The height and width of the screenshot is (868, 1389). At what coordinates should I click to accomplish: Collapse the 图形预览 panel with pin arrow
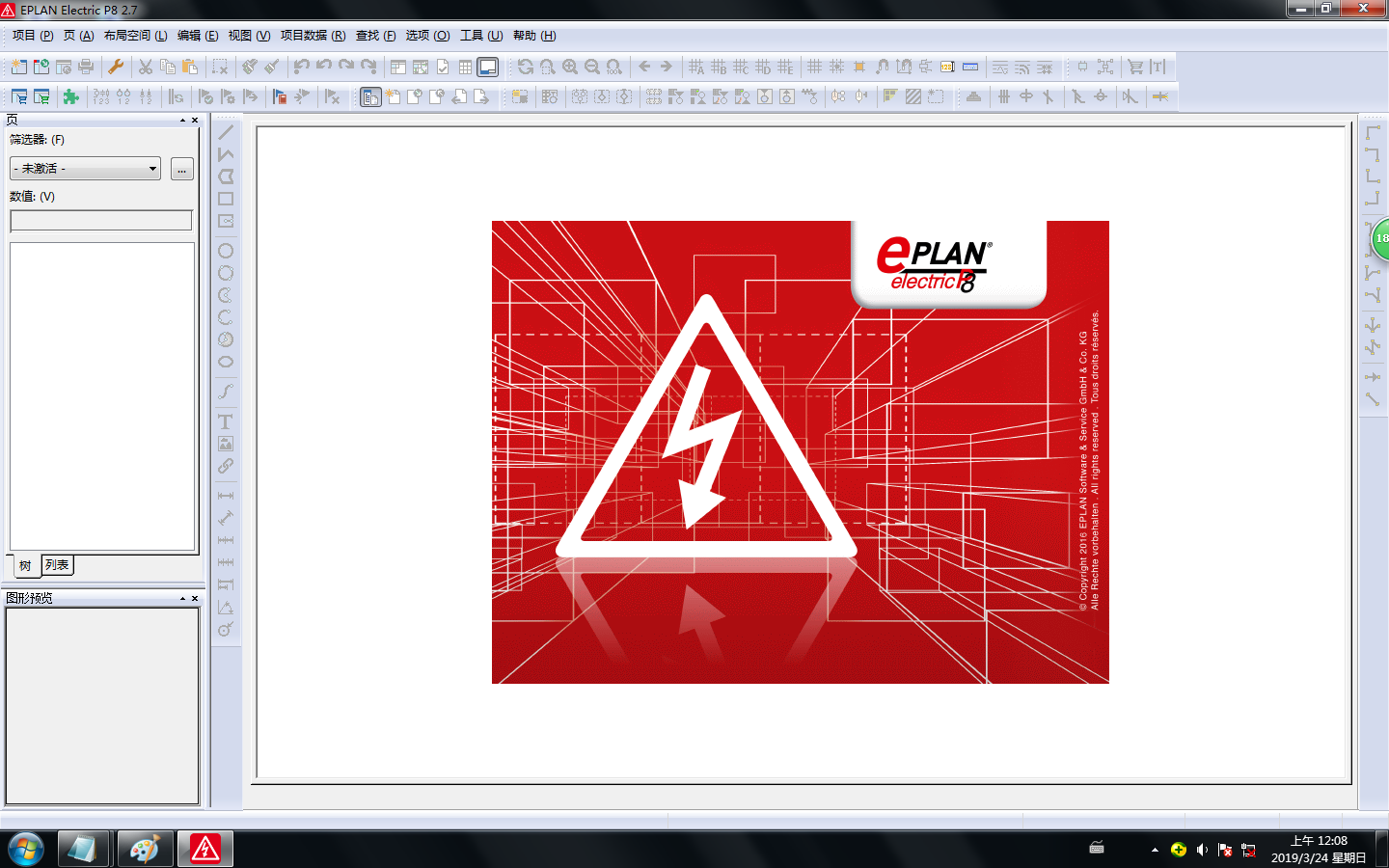tap(182, 599)
